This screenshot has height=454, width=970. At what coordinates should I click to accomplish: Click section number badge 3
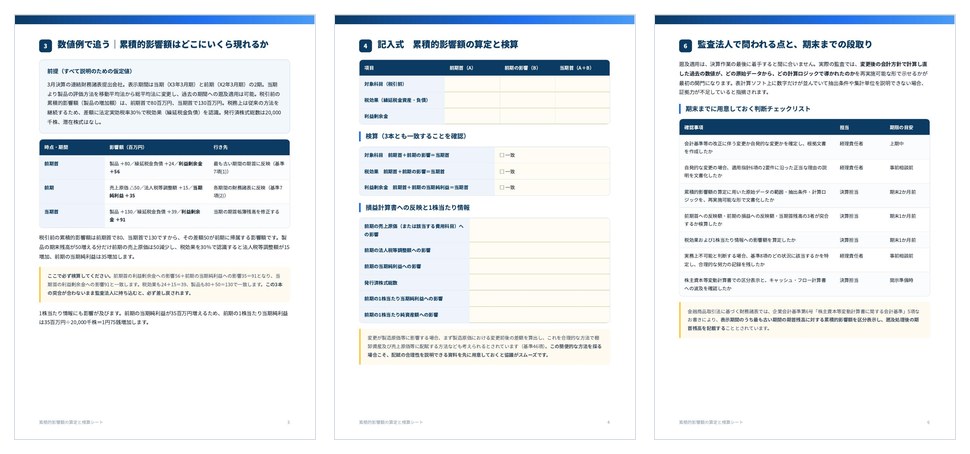[45, 46]
